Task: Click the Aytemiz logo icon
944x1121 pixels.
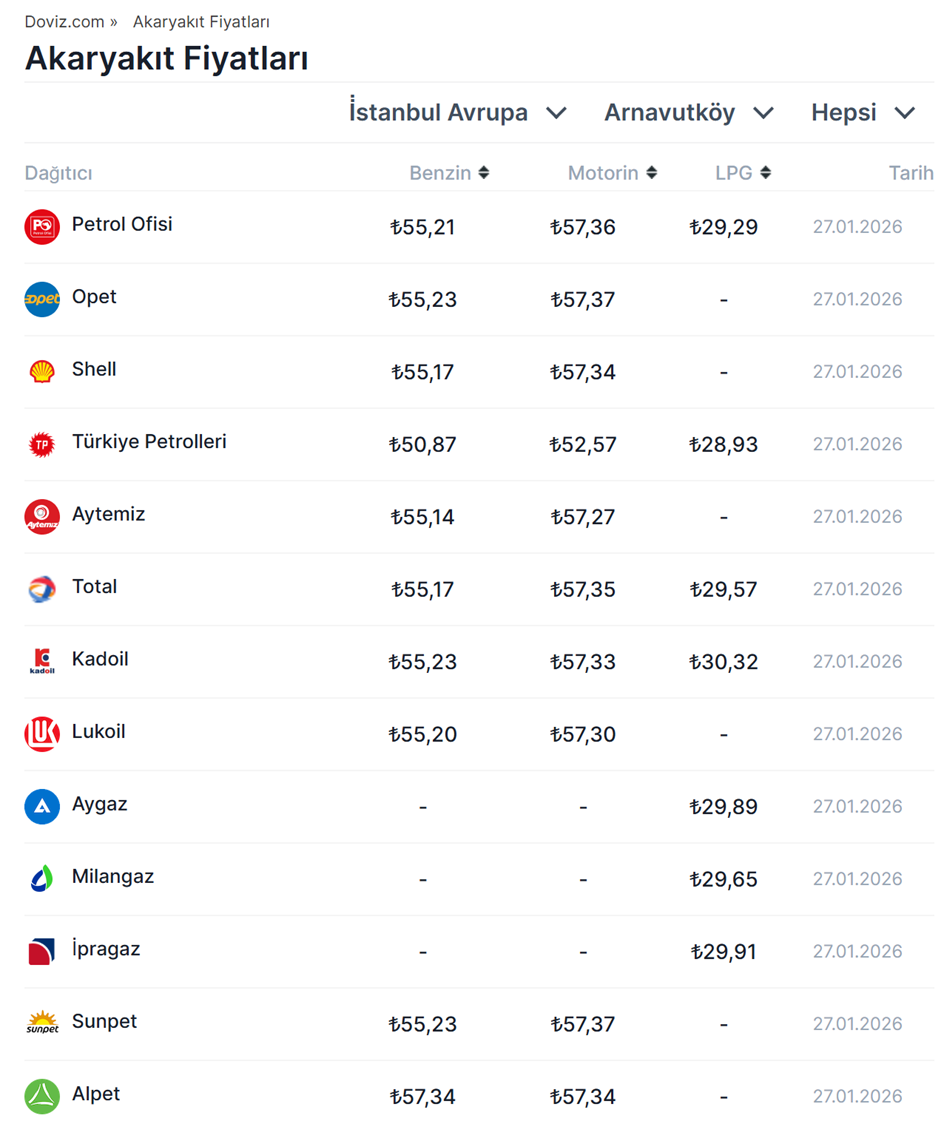Action: pos(42,517)
